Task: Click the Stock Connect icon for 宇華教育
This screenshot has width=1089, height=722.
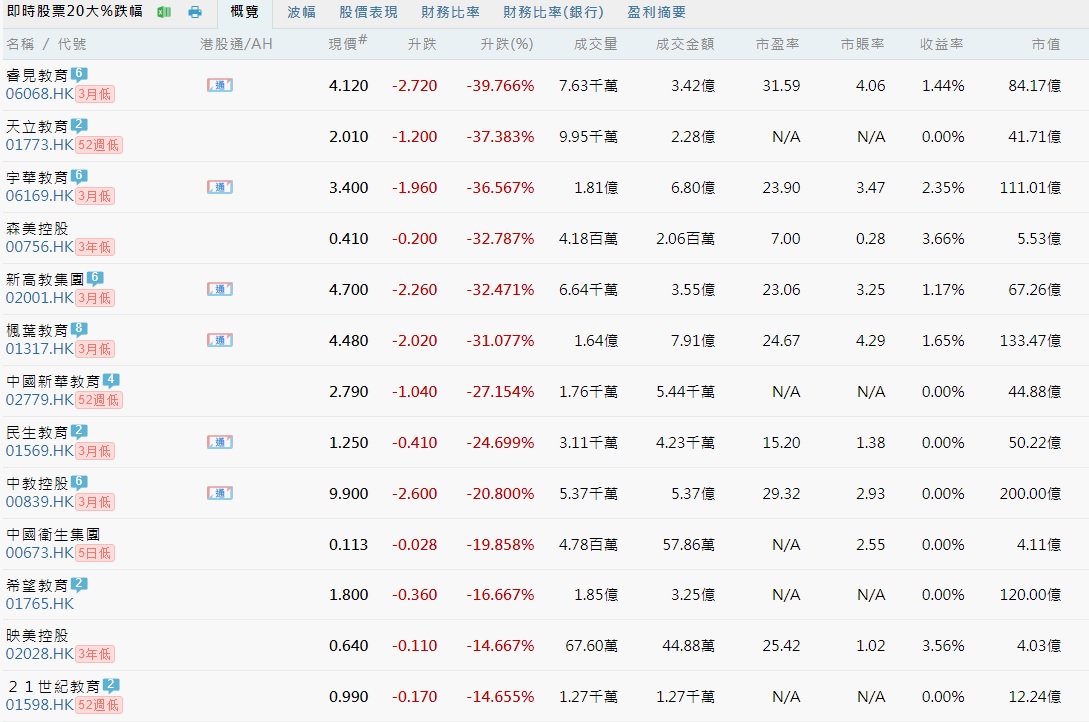Action: (219, 187)
